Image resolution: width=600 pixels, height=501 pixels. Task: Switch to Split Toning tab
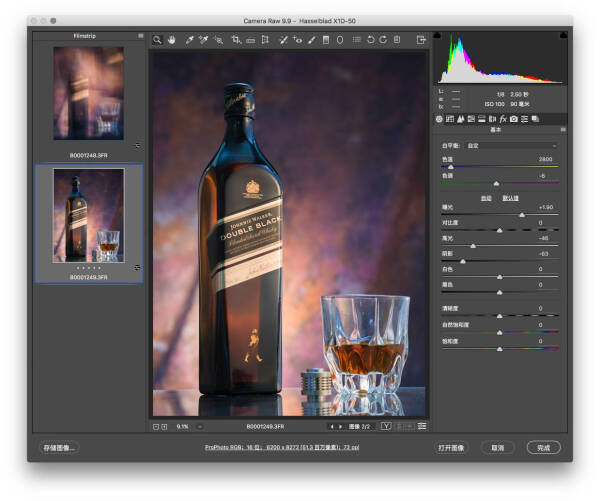[x=482, y=119]
